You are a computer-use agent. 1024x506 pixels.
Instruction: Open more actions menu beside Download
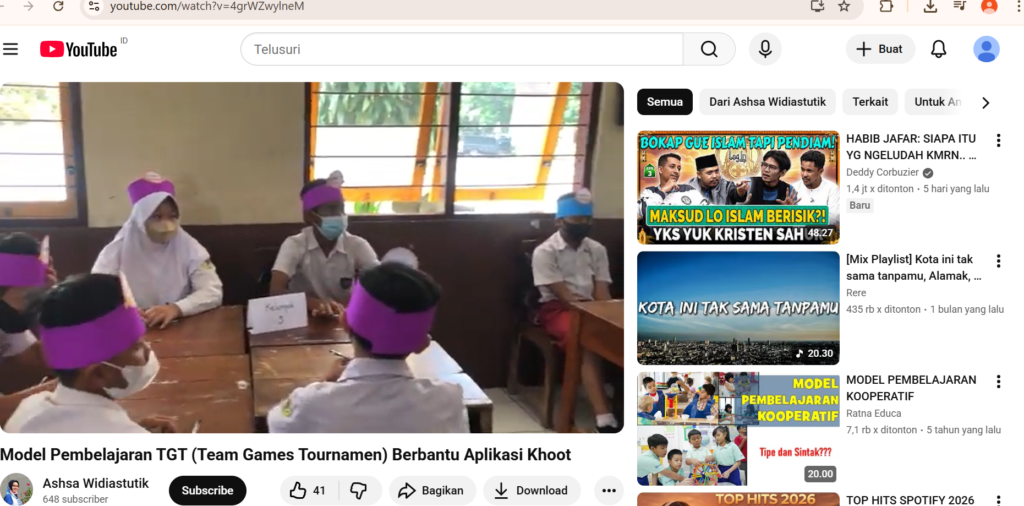(608, 490)
